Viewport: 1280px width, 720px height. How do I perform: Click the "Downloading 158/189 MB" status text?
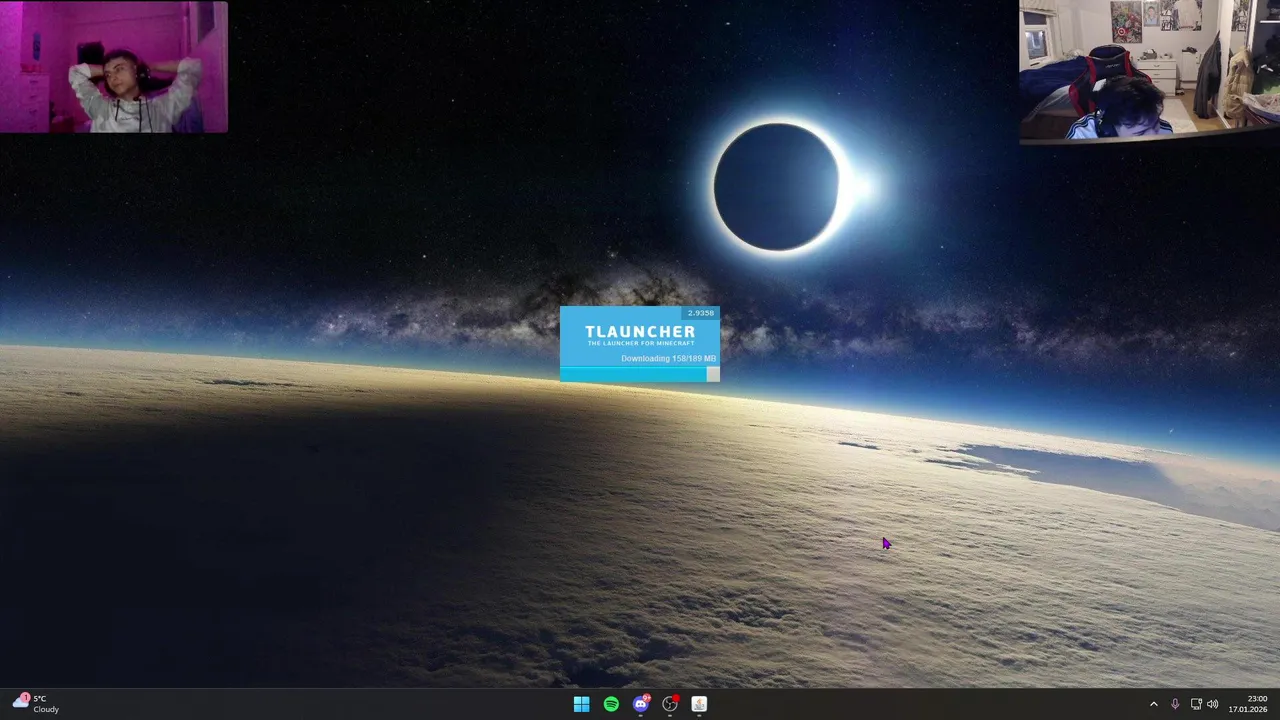(668, 358)
